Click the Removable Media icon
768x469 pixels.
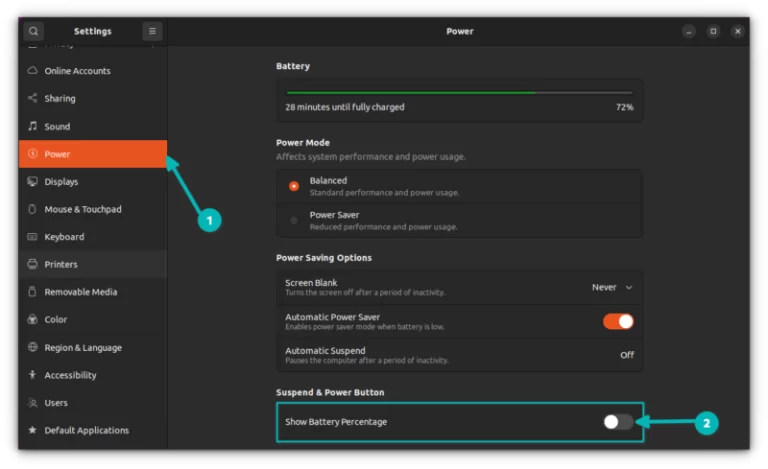pos(32,292)
